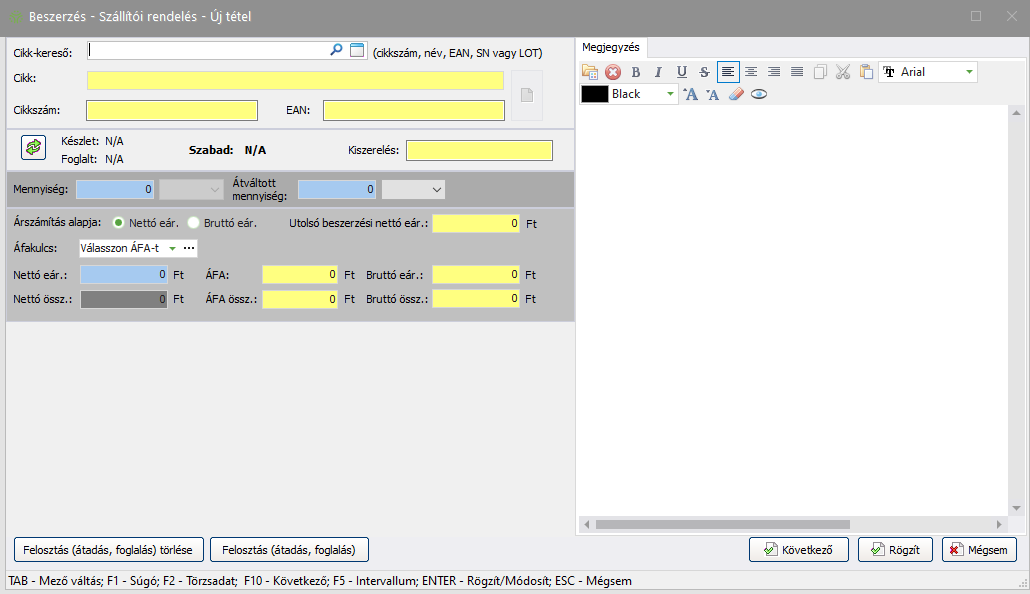Open the item list window icon

(x=357, y=50)
